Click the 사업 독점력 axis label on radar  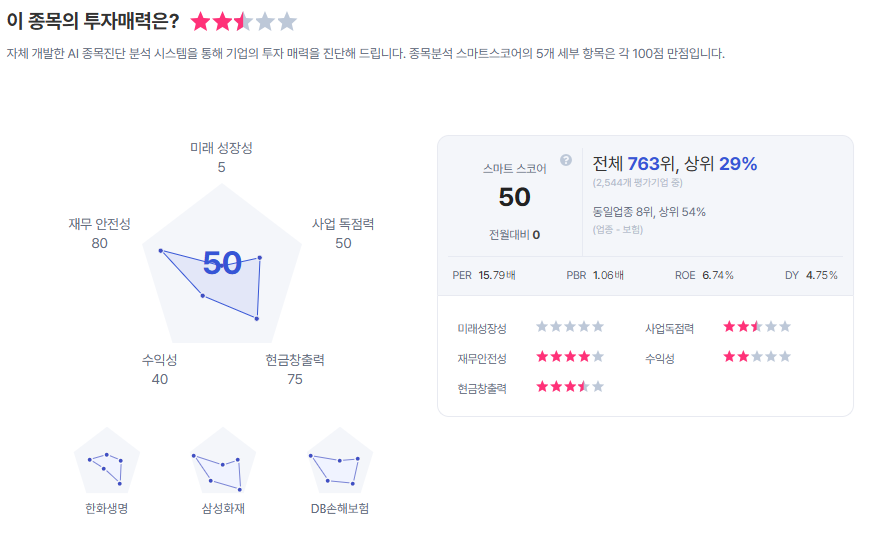click(343, 224)
